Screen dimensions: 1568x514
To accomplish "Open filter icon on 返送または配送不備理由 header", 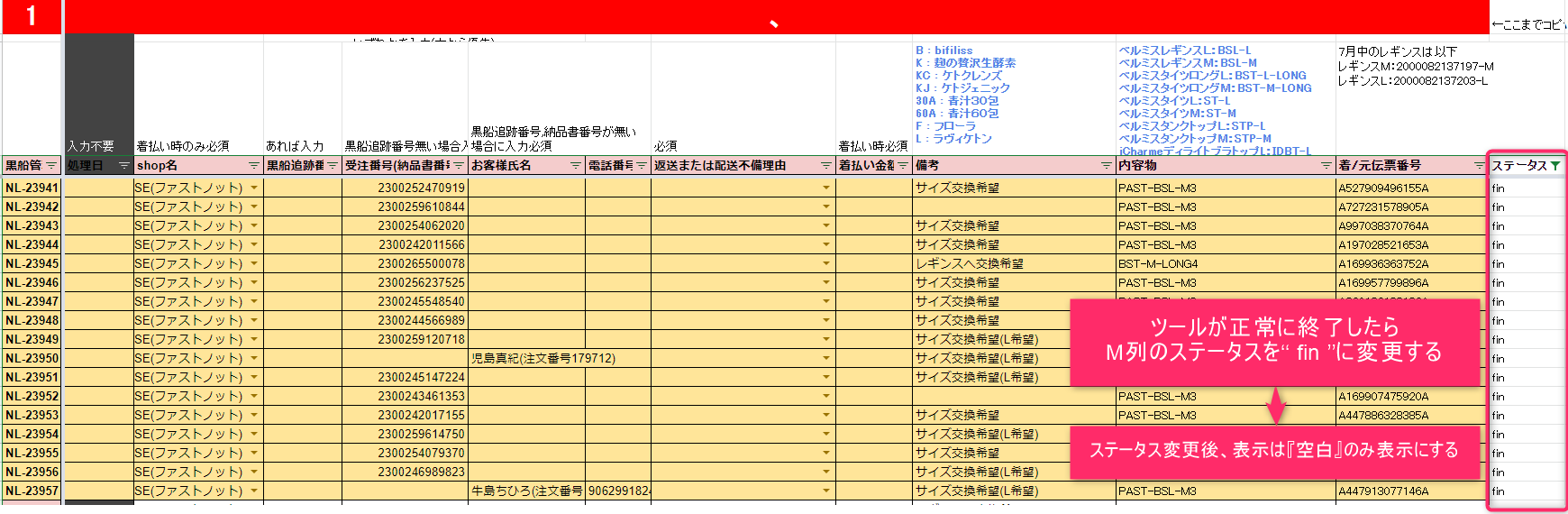I will click(x=826, y=165).
